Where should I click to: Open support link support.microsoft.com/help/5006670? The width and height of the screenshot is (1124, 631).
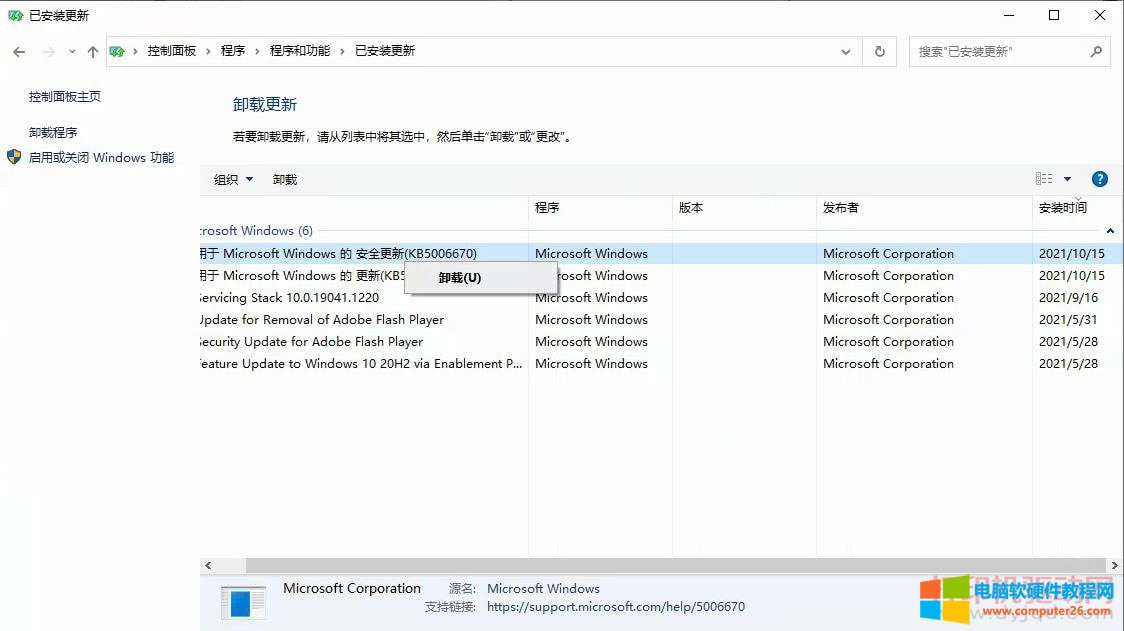pos(616,607)
